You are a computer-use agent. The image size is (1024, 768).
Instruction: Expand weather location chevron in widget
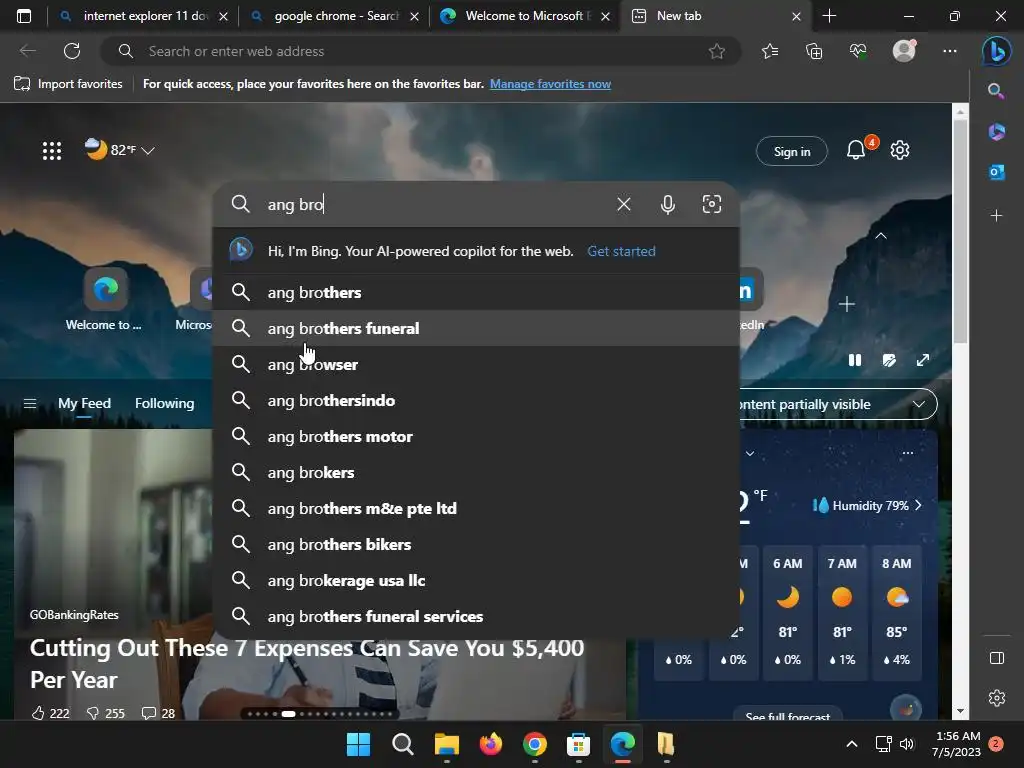pyautogui.click(x=750, y=453)
